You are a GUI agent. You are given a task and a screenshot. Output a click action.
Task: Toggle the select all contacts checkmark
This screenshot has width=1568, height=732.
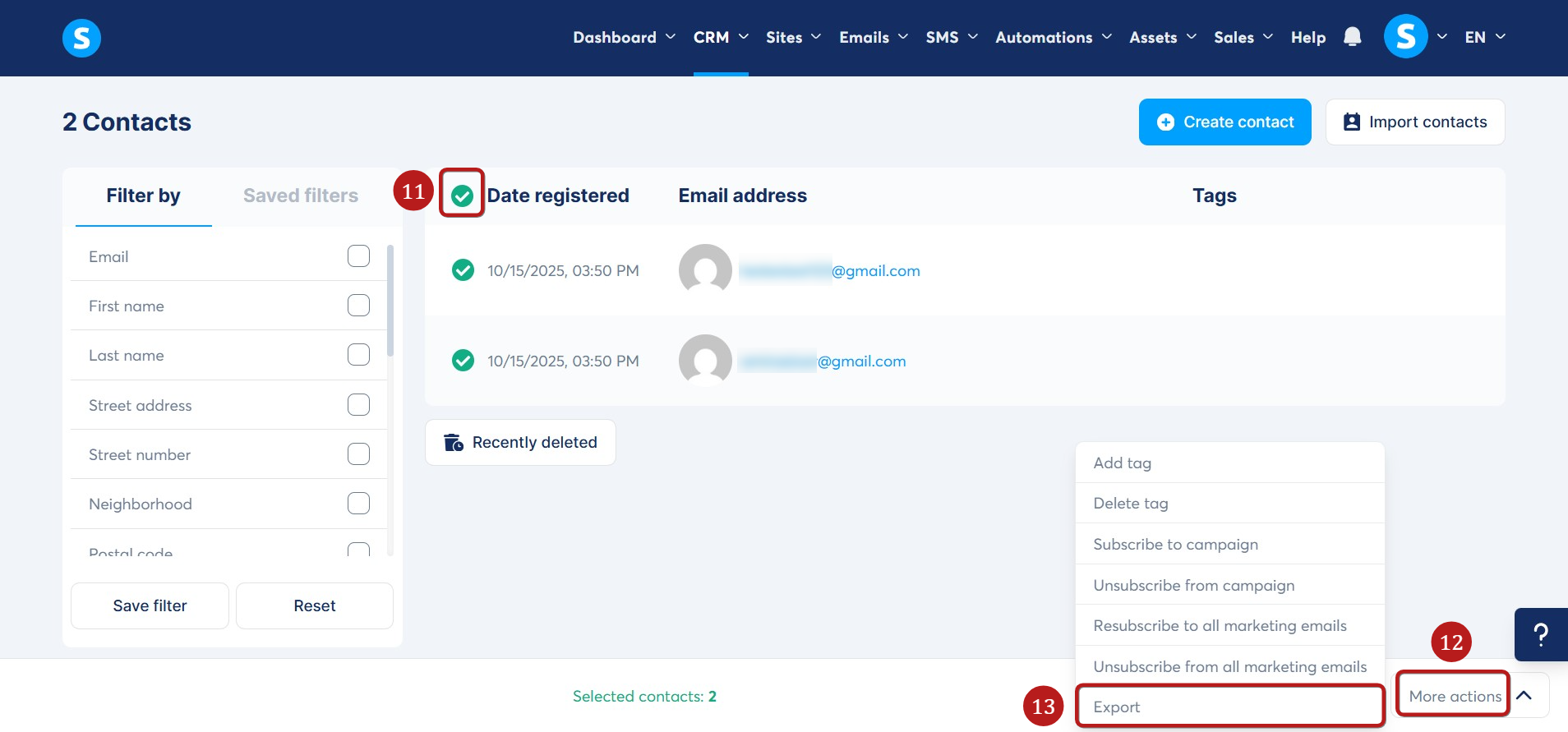coord(462,196)
